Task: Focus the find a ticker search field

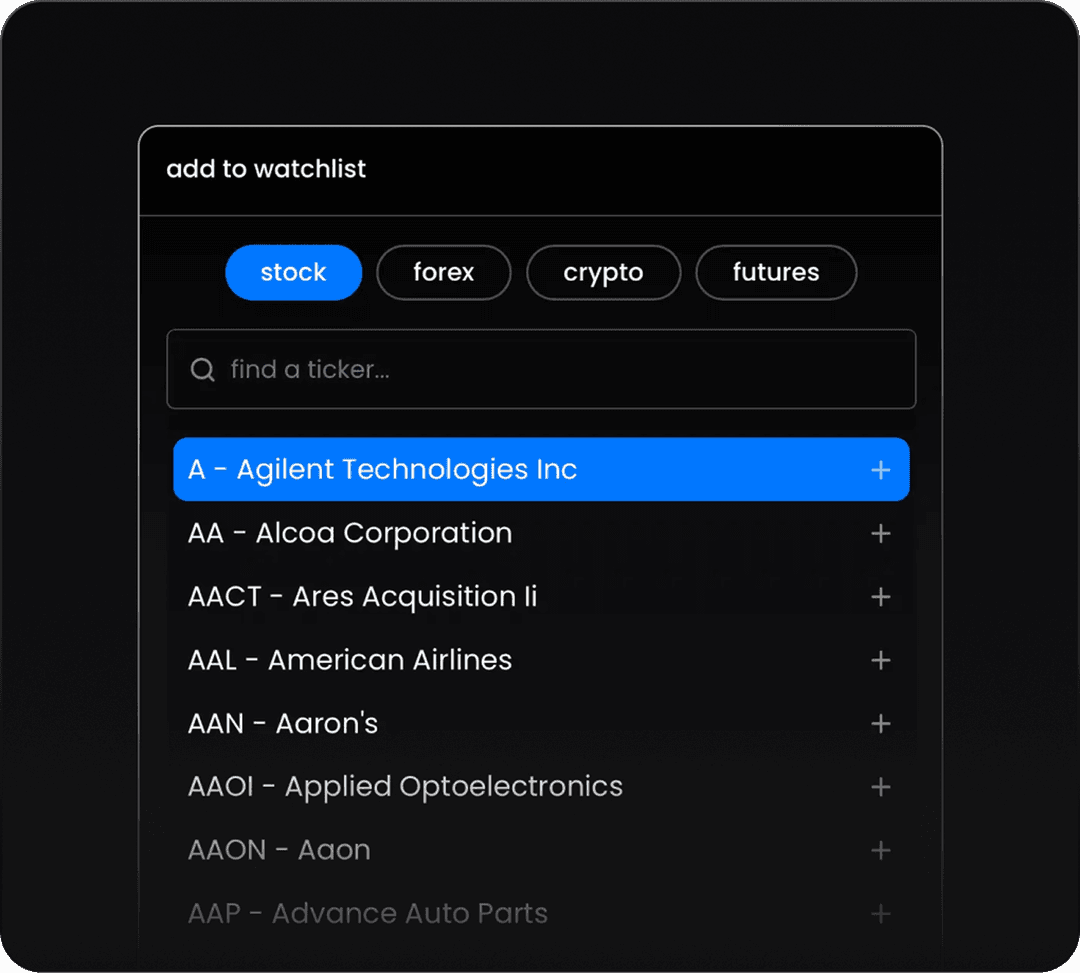Action: point(560,370)
